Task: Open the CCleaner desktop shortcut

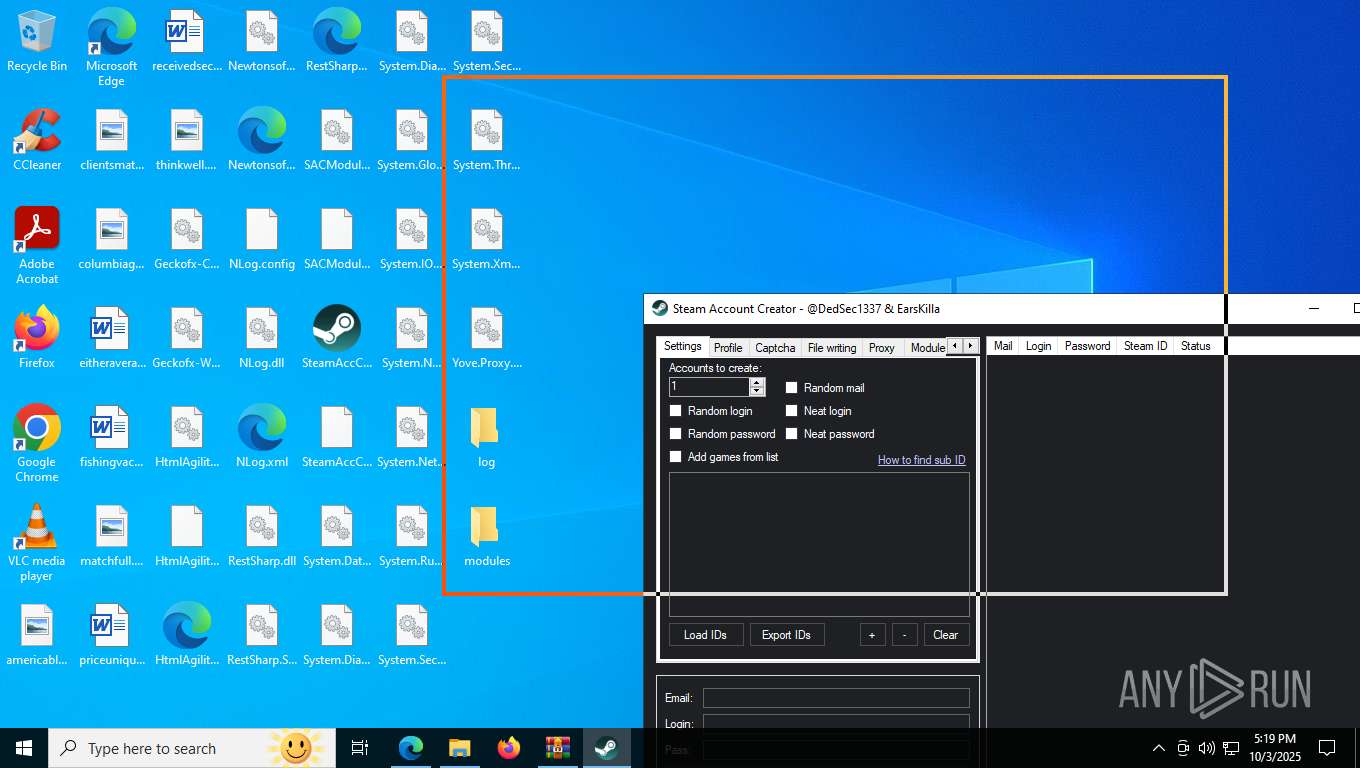Action: [x=37, y=140]
